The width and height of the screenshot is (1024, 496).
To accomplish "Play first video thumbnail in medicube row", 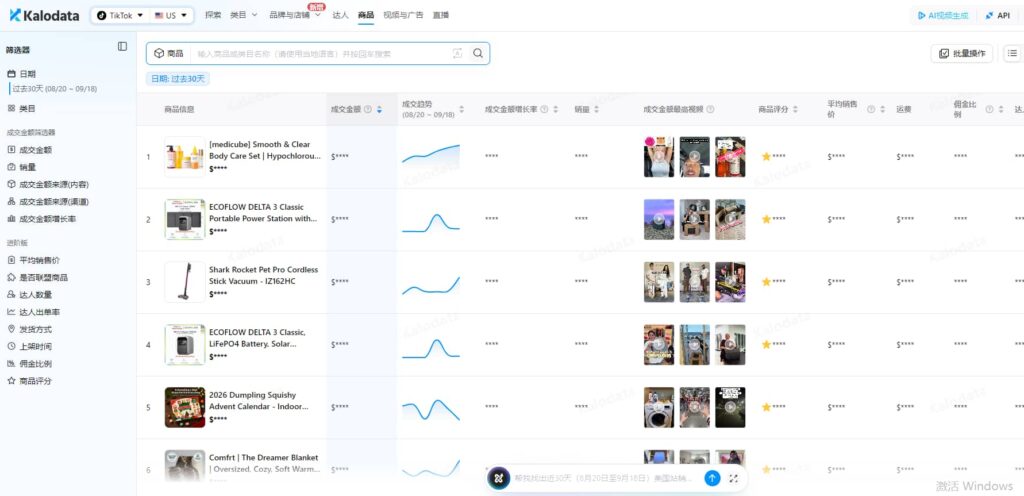I will pos(659,157).
